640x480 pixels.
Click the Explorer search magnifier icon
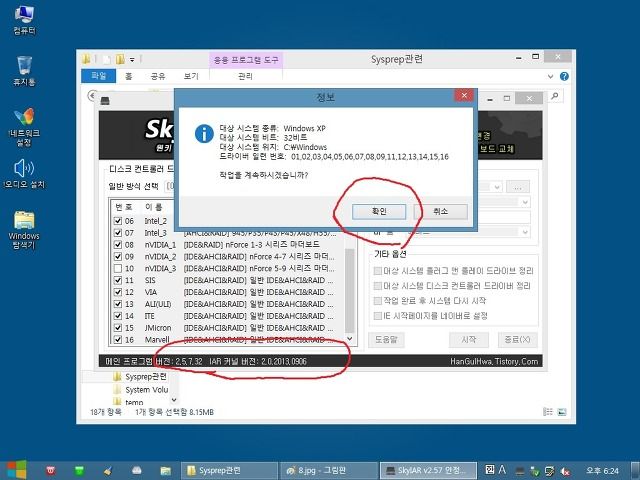554,96
